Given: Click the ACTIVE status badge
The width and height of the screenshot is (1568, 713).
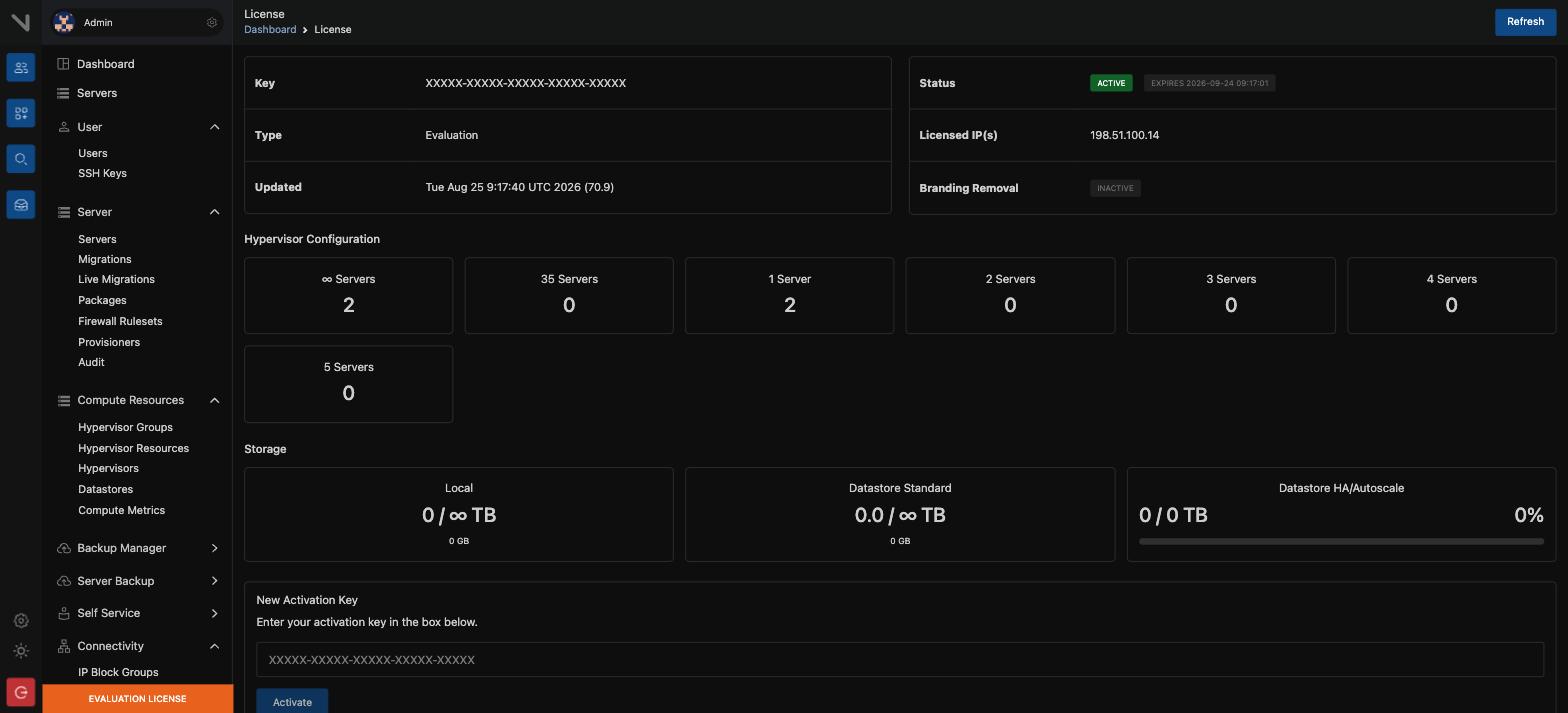Looking at the screenshot, I should point(1111,83).
